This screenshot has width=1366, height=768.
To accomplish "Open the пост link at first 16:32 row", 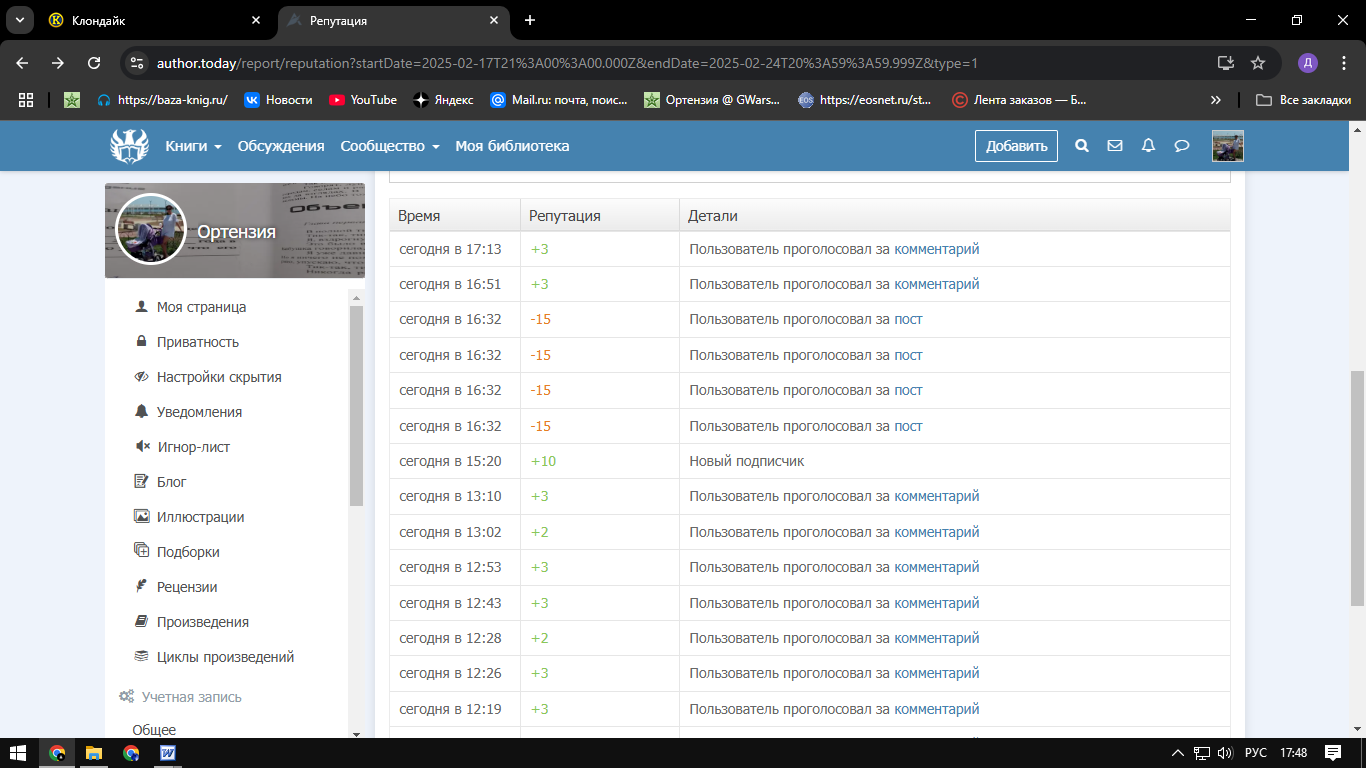I will (x=908, y=319).
